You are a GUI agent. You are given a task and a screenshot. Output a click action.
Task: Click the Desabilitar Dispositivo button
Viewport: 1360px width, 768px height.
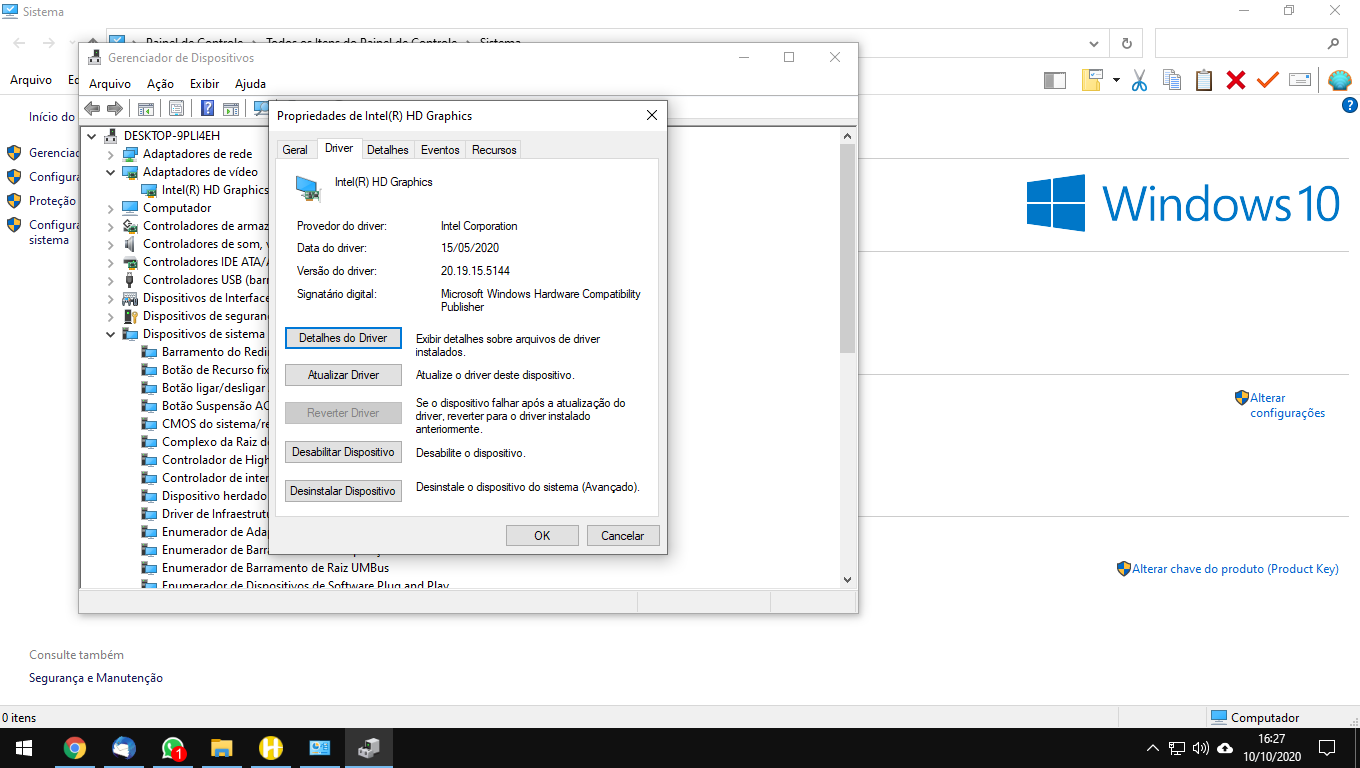pos(343,452)
